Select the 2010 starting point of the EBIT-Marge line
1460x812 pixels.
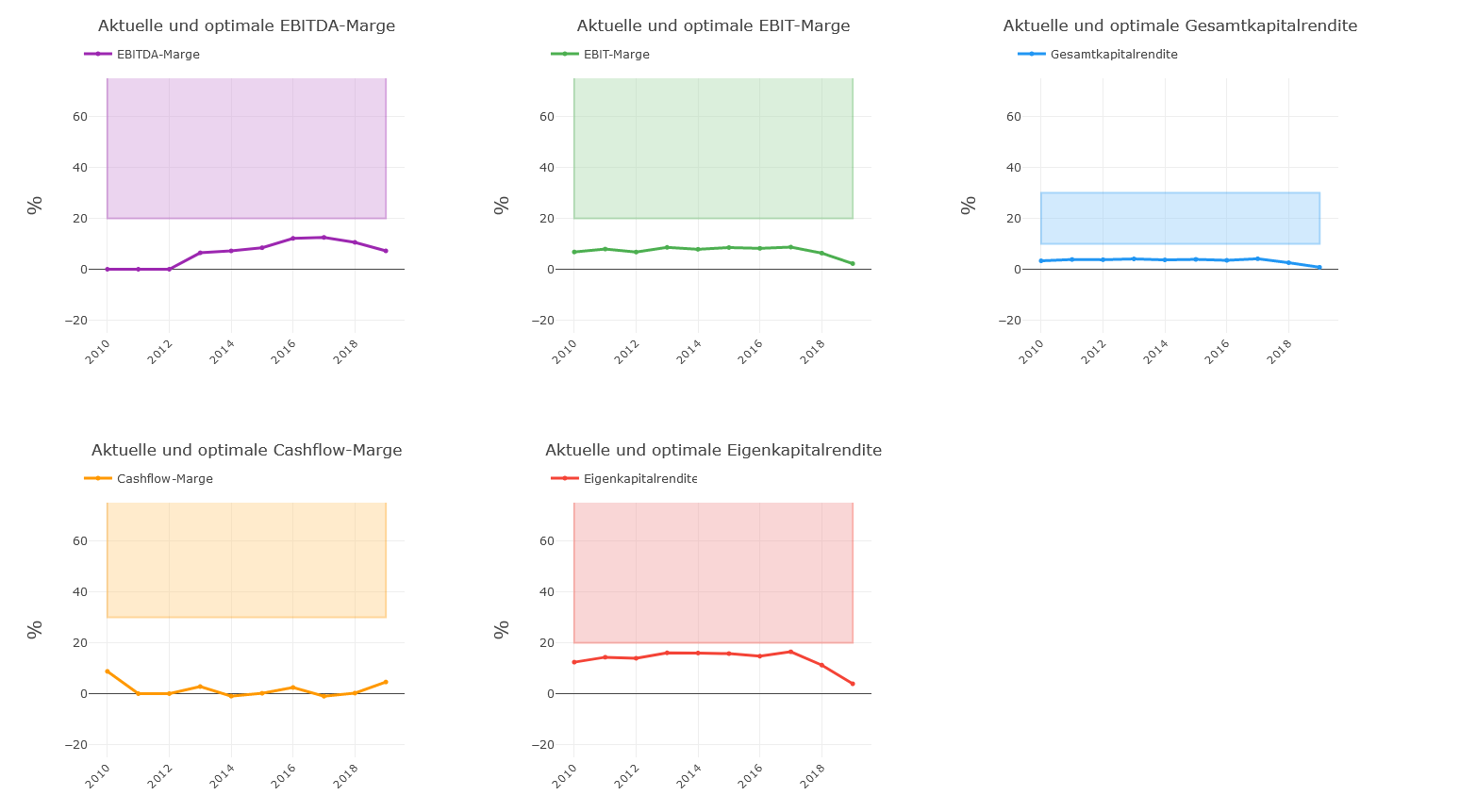[x=573, y=252]
